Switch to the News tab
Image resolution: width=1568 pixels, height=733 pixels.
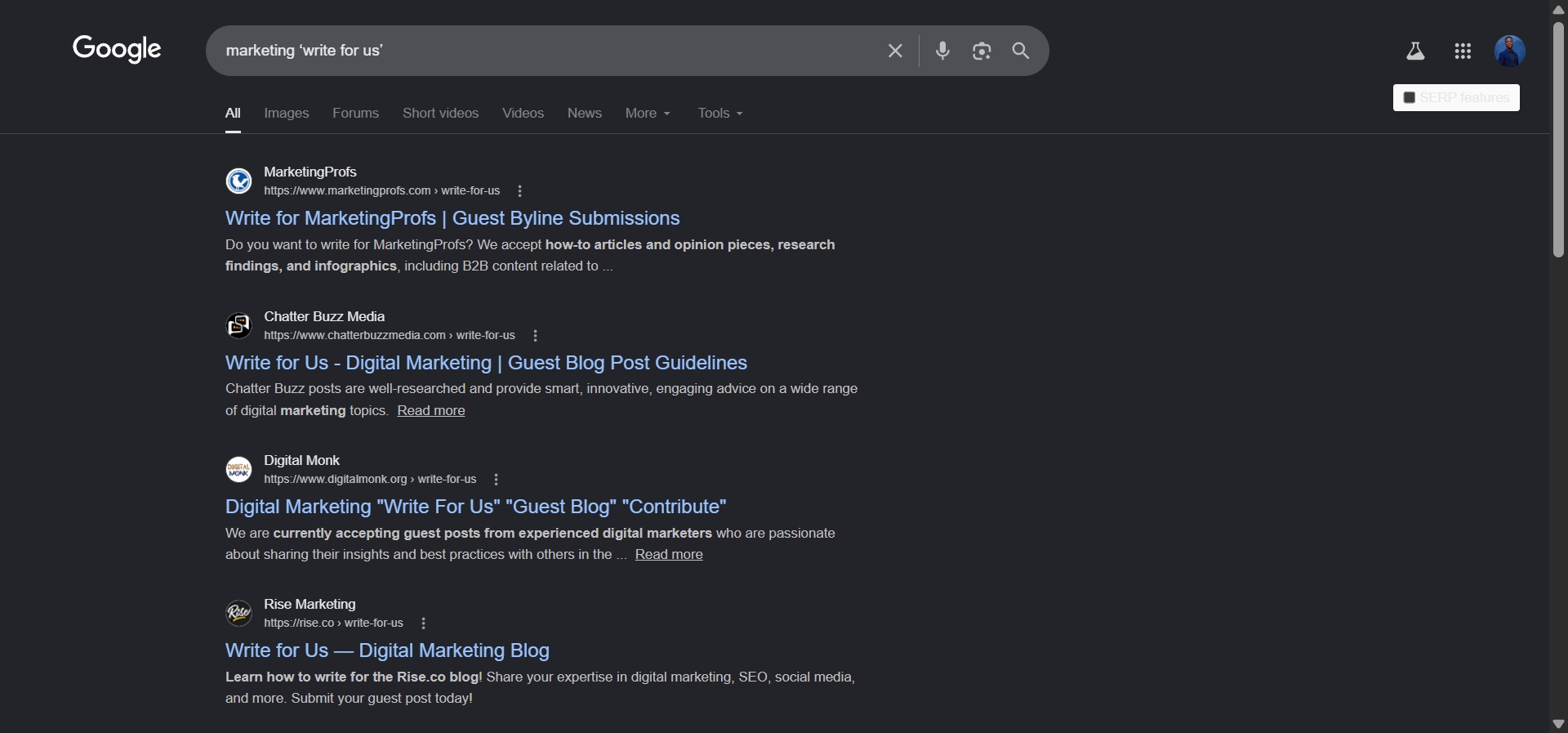coord(585,113)
